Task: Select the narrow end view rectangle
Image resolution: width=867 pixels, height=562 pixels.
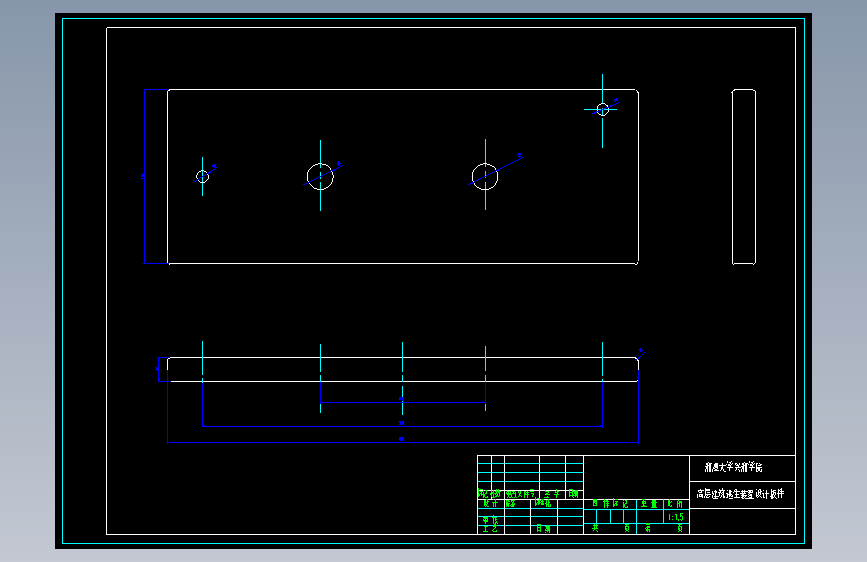Action: coord(744,177)
